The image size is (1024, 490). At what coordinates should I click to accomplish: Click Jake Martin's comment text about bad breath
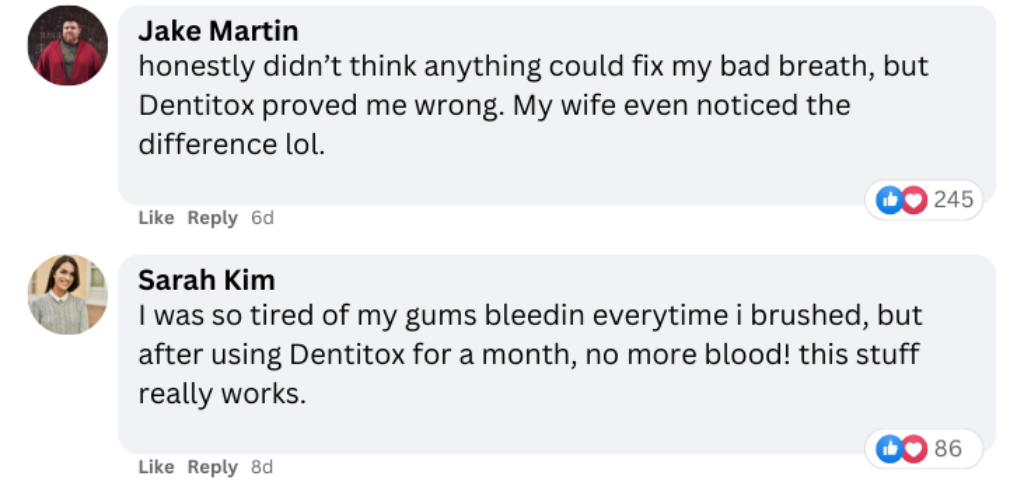coord(533,105)
